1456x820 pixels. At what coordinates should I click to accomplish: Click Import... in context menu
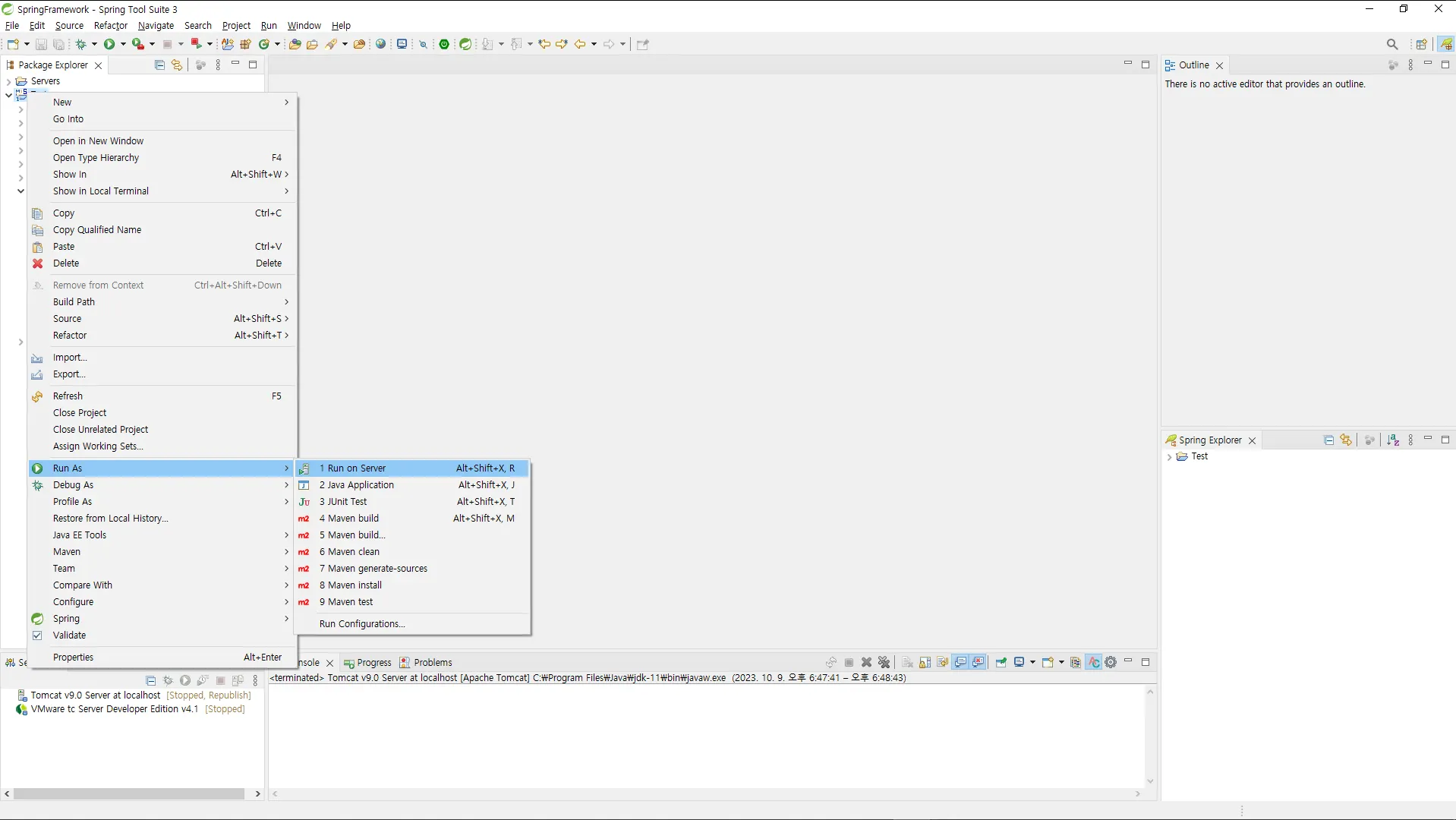162,358
